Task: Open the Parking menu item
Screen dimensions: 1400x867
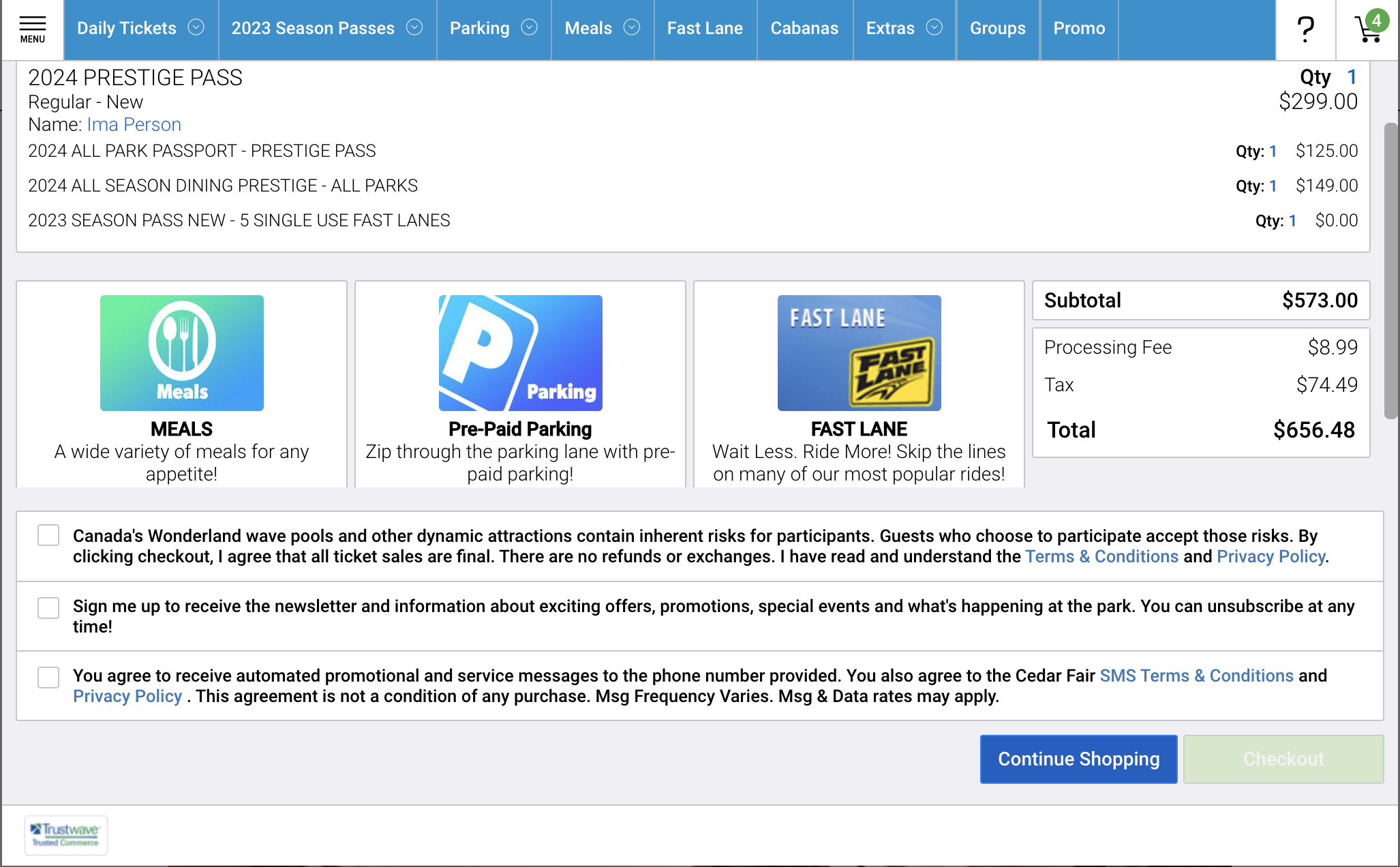Action: pos(480,28)
